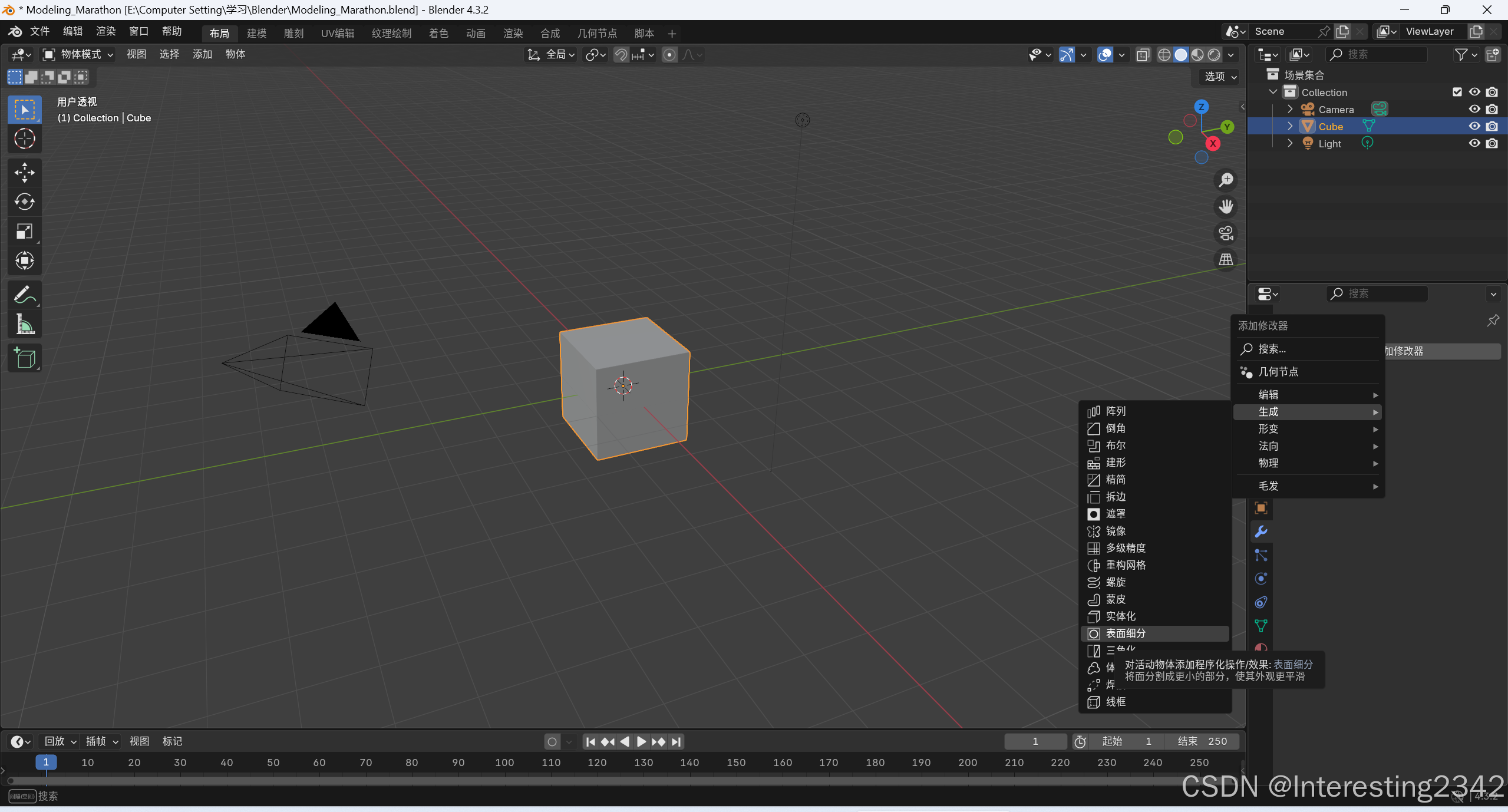Disable Camera rendering via its camera icon
The width and height of the screenshot is (1508, 812).
point(1491,109)
